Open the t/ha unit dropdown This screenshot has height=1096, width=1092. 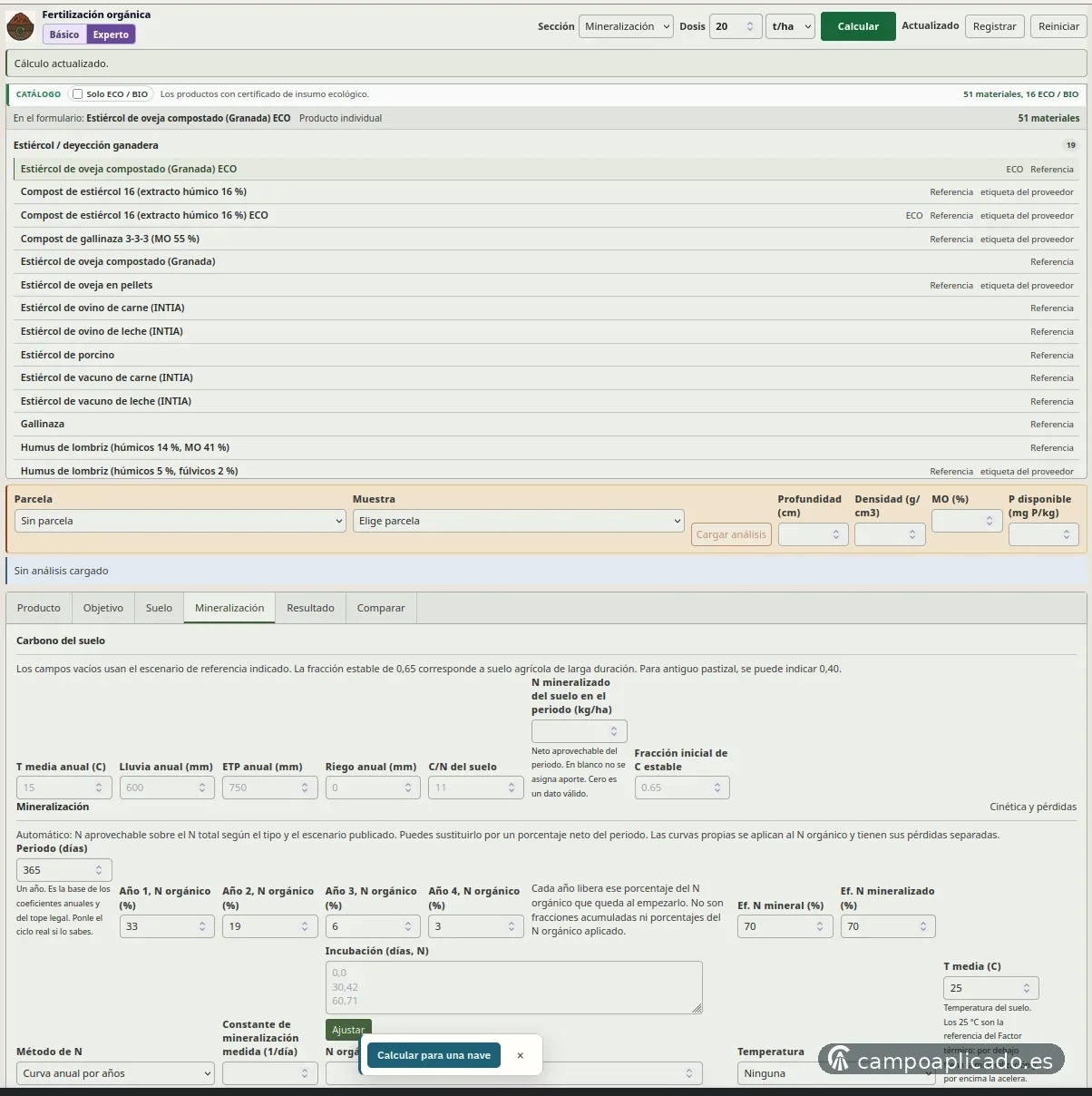(790, 26)
